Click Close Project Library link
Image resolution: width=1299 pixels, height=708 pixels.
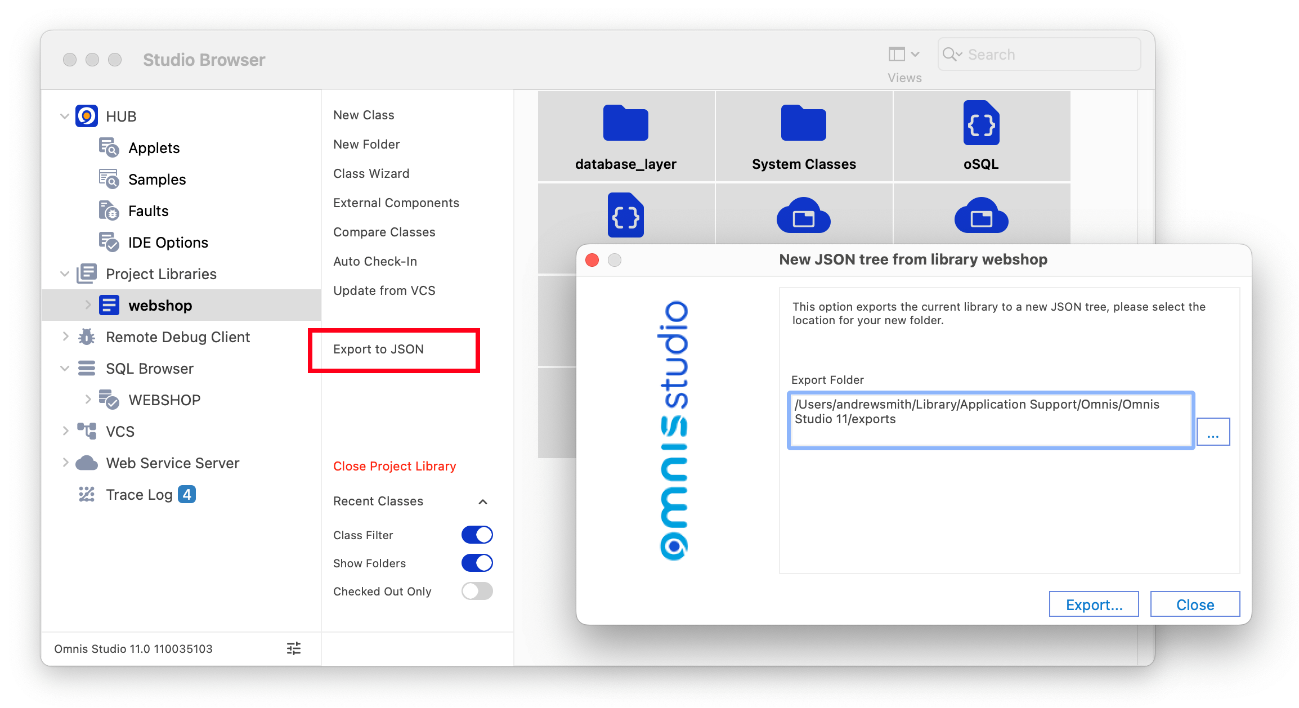[394, 466]
